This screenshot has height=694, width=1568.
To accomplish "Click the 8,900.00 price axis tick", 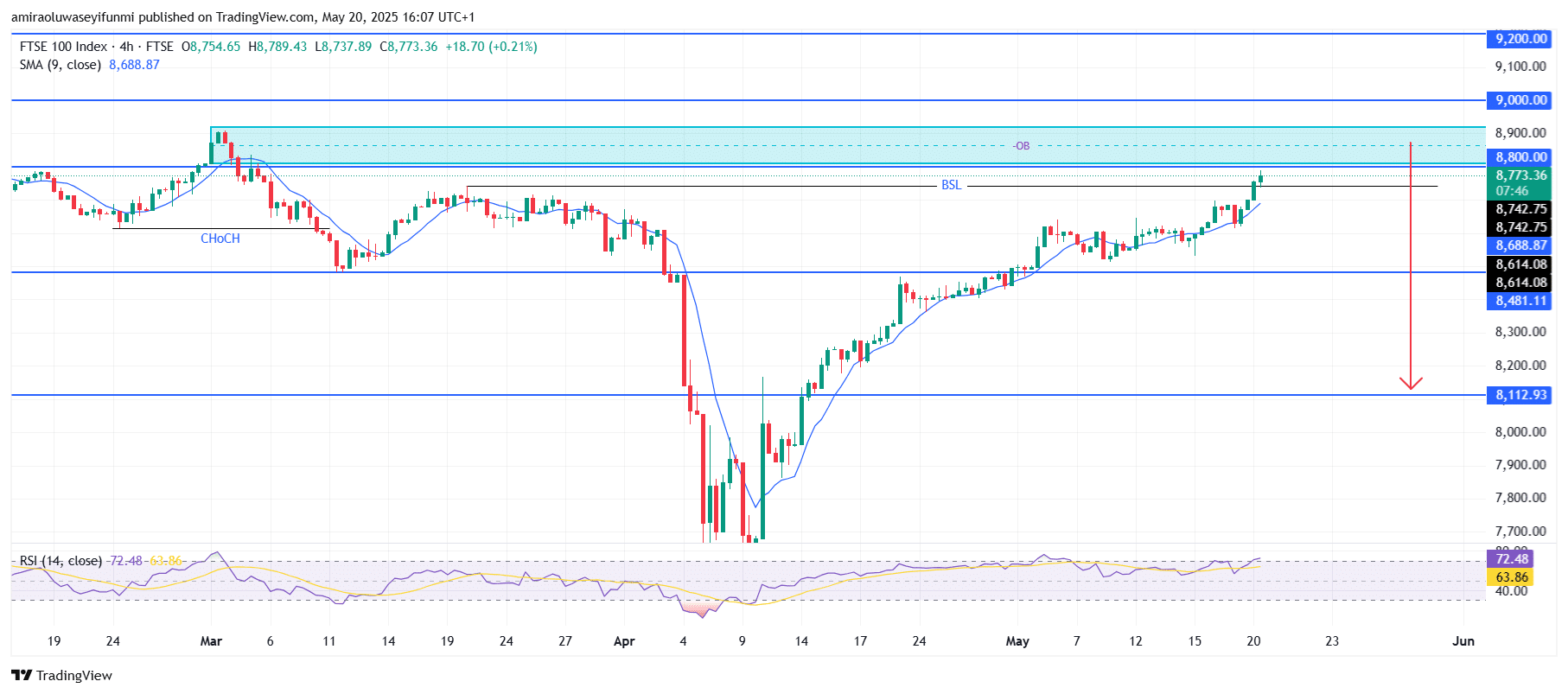I will [1520, 133].
